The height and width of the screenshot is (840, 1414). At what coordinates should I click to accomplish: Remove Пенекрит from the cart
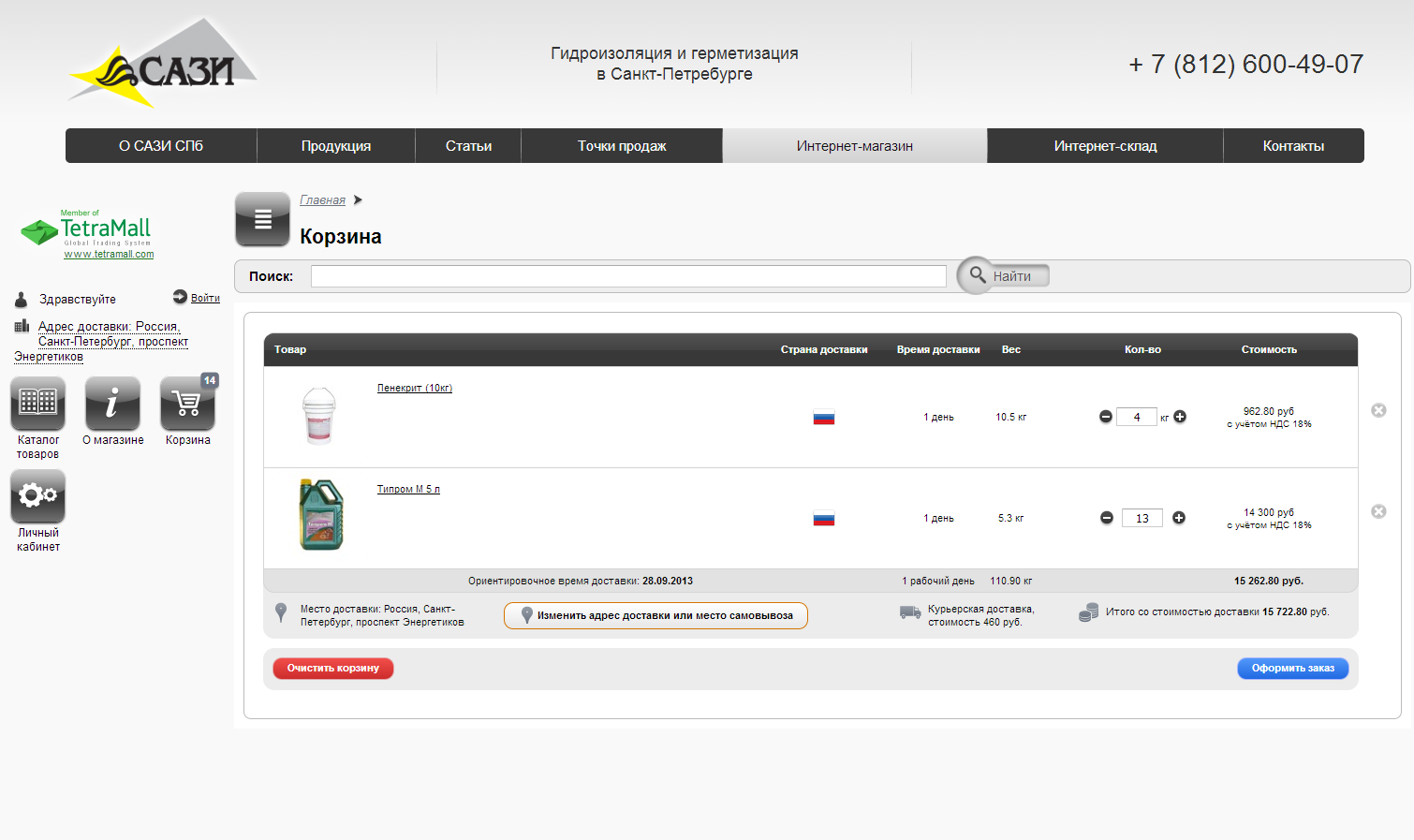[x=1378, y=410]
